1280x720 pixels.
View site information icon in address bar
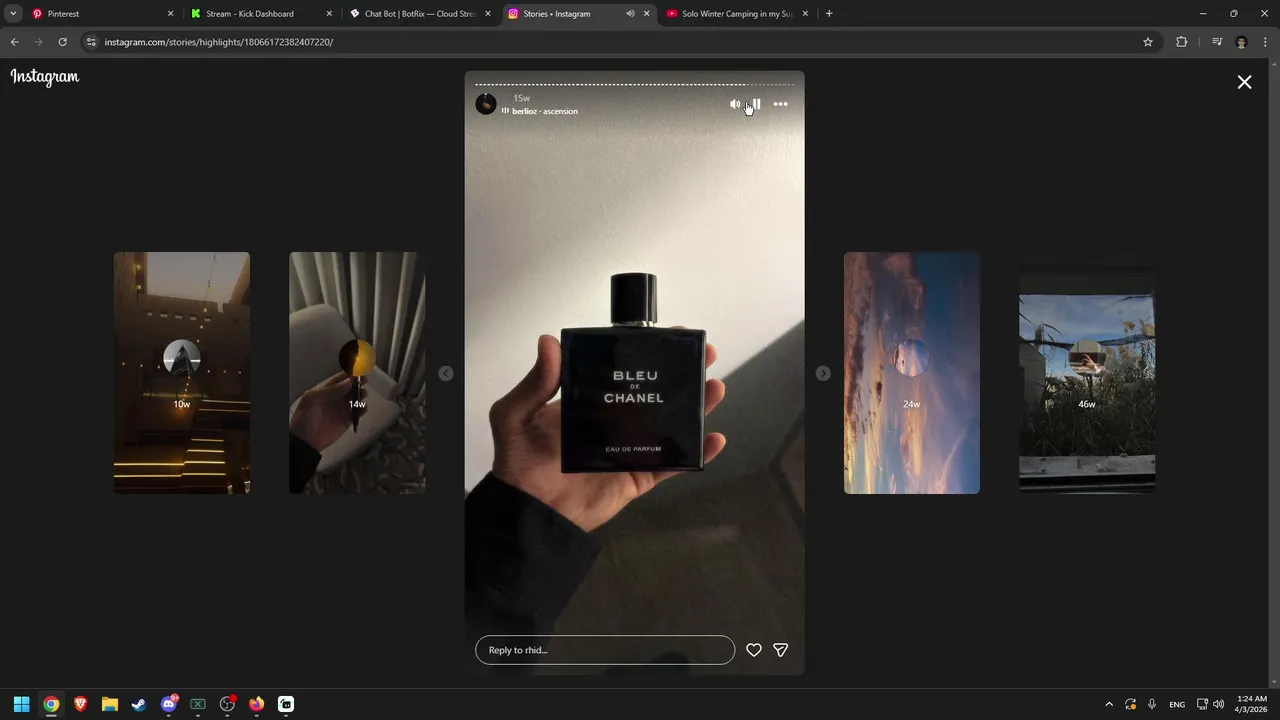(x=91, y=42)
